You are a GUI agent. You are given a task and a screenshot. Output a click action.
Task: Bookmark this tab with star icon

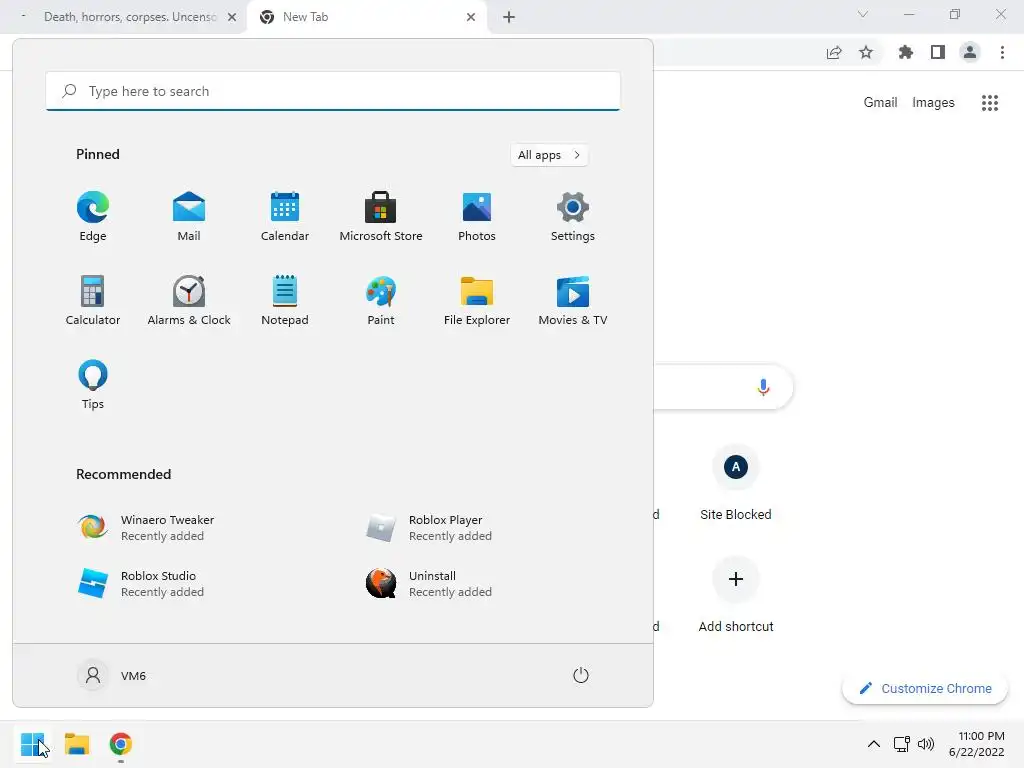pyautogui.click(x=866, y=52)
